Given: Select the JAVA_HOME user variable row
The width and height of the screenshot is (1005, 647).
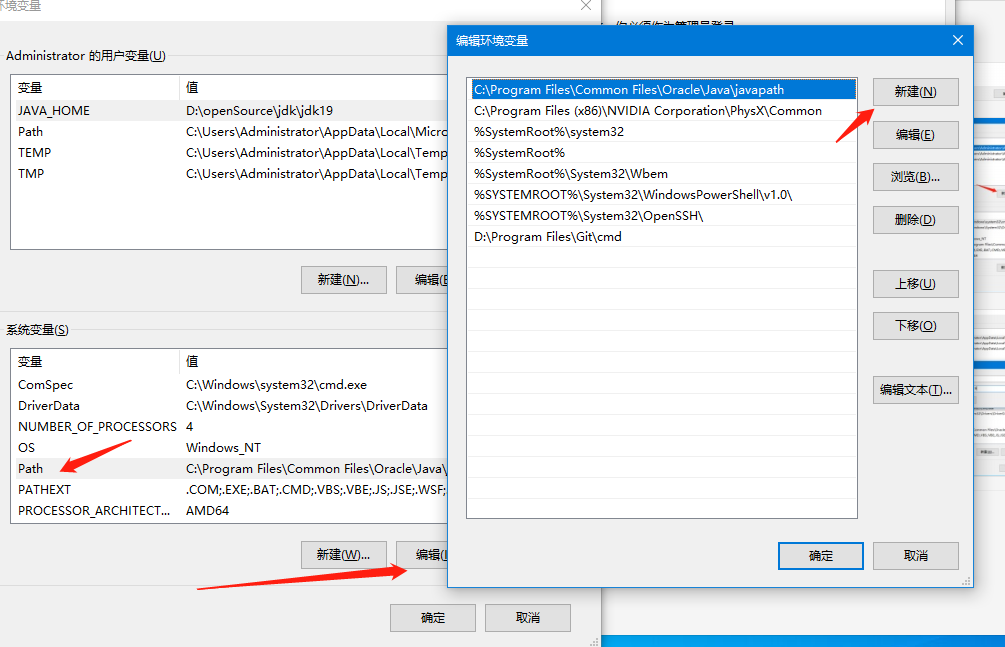Looking at the screenshot, I should (54, 111).
